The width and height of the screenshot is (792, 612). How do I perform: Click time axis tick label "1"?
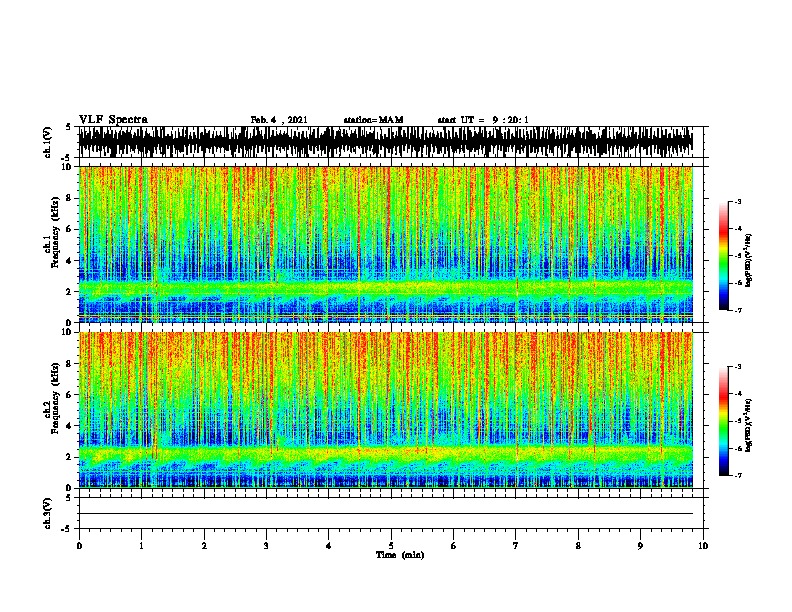pyautogui.click(x=141, y=546)
